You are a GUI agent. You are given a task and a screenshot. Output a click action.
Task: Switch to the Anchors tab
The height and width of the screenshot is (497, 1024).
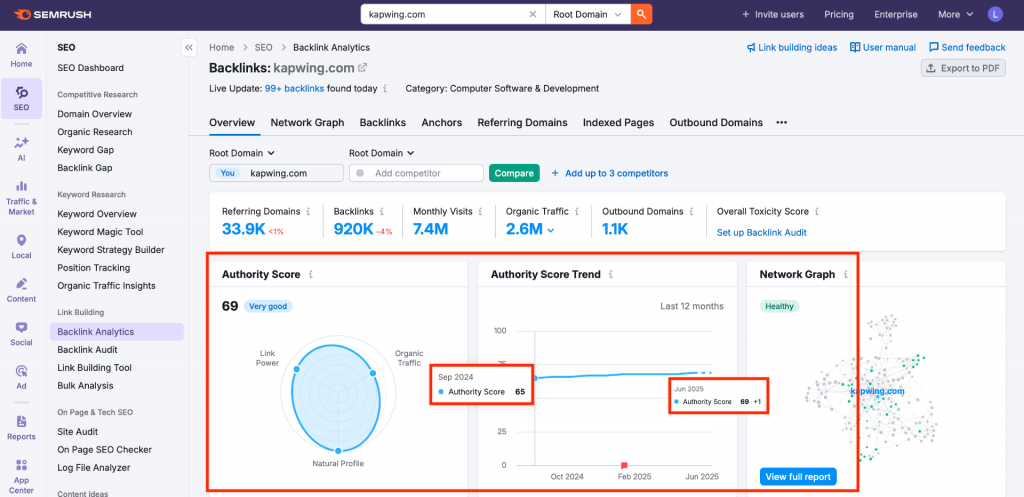tap(441, 122)
